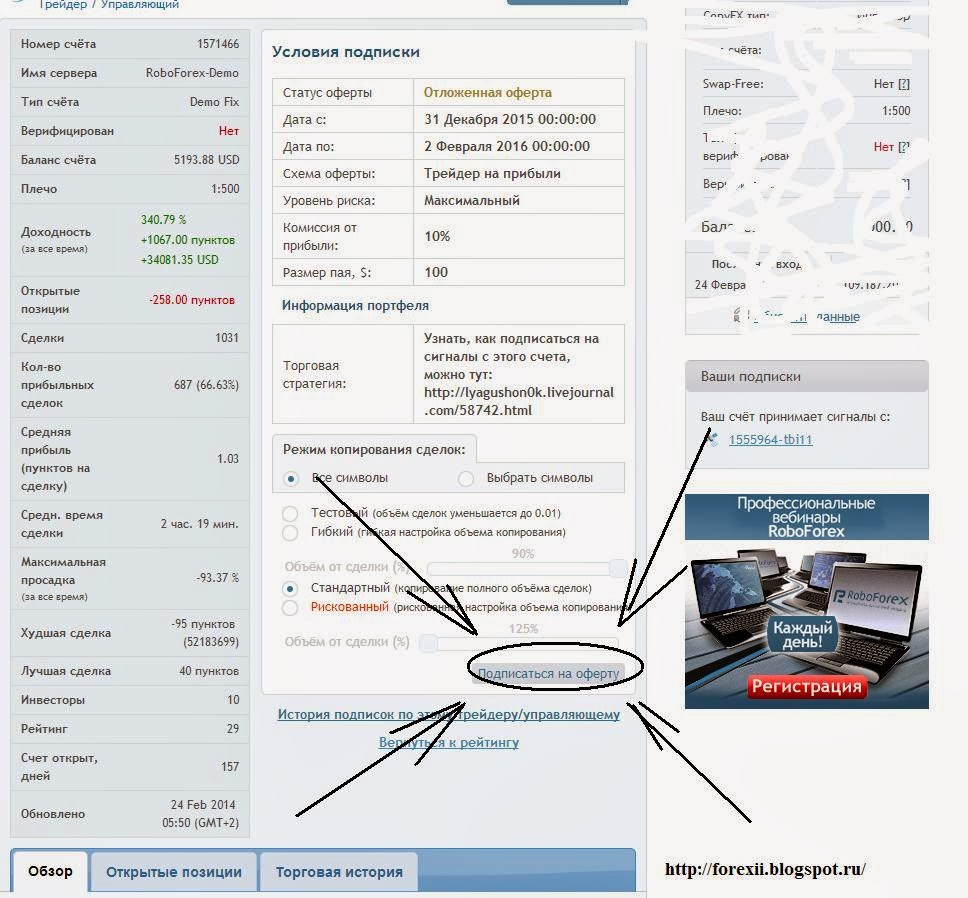The width and height of the screenshot is (968, 898).
Task: Open subscription account link 1555964-tbi11
Action: coord(770,439)
